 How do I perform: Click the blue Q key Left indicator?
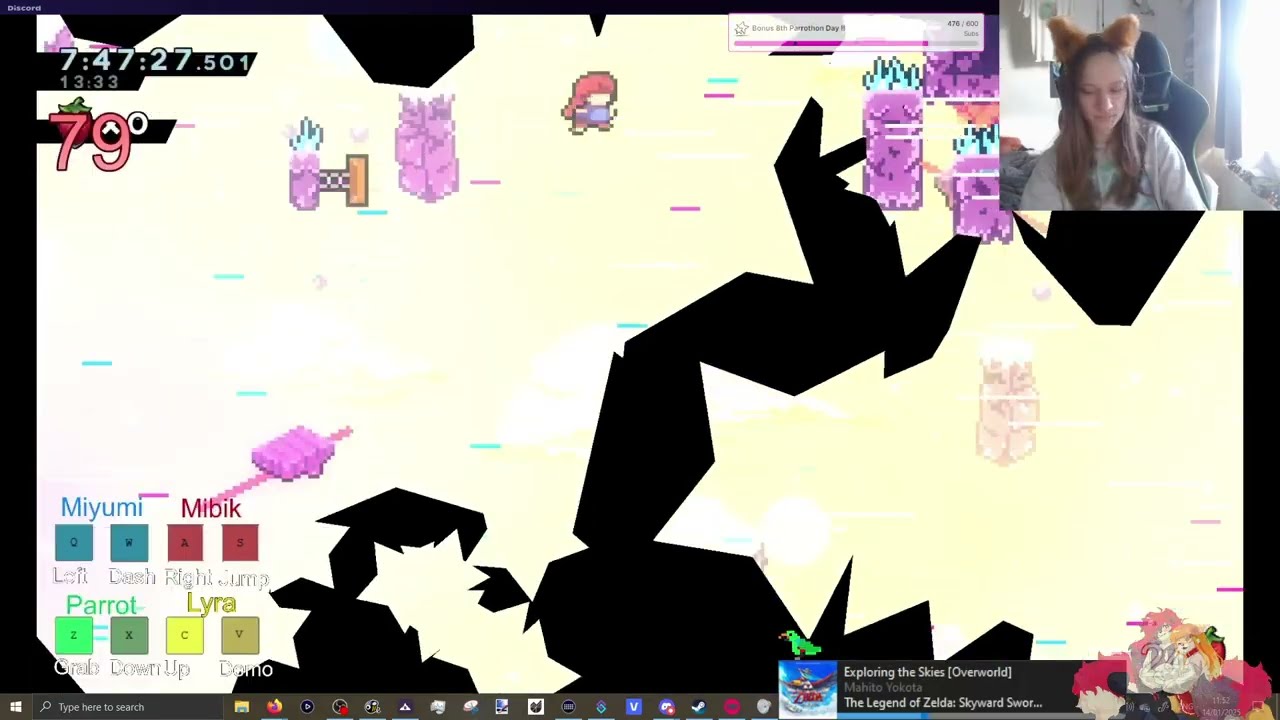coord(73,543)
